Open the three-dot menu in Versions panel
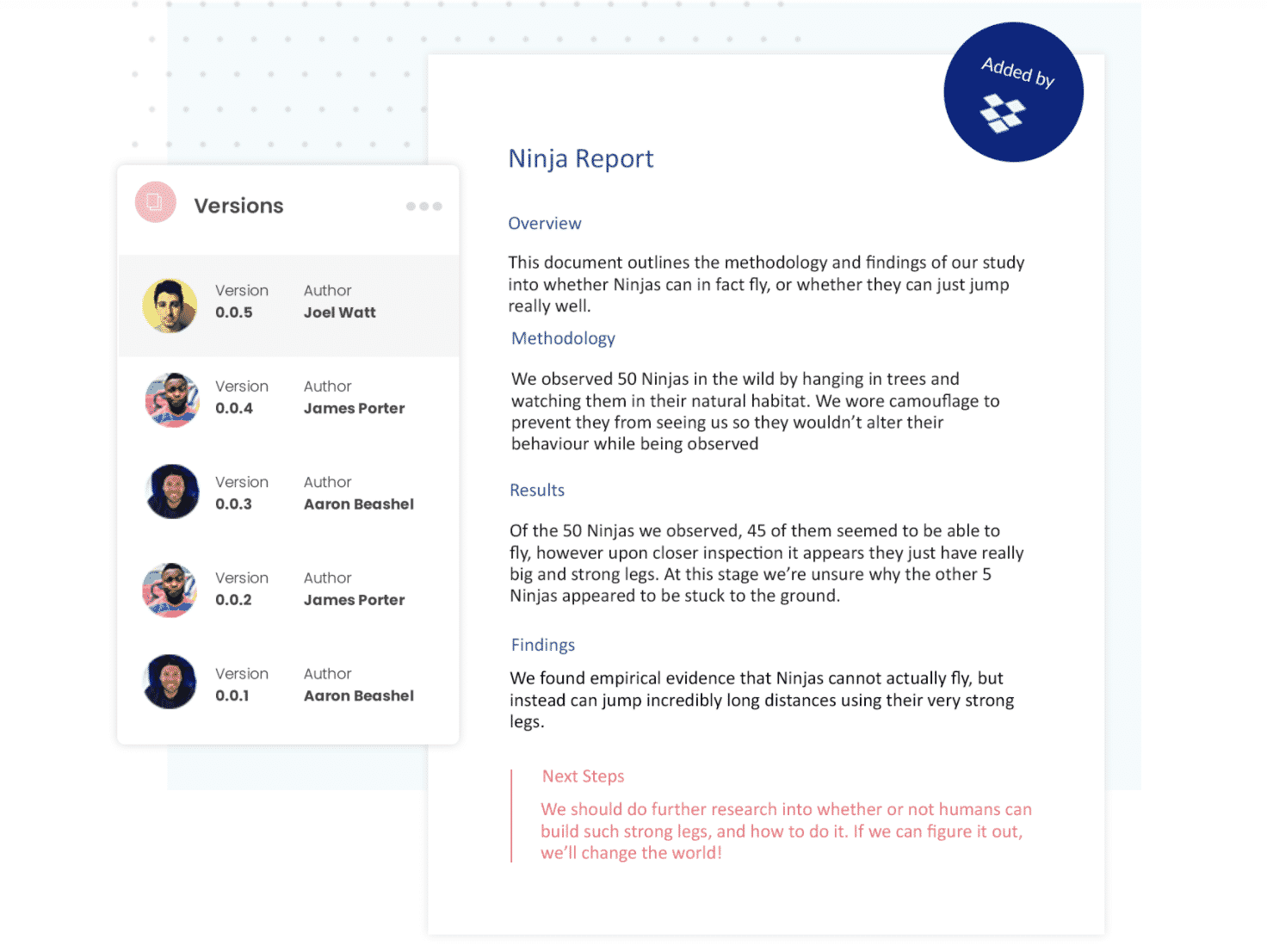The height and width of the screenshot is (952, 1267). tap(423, 207)
